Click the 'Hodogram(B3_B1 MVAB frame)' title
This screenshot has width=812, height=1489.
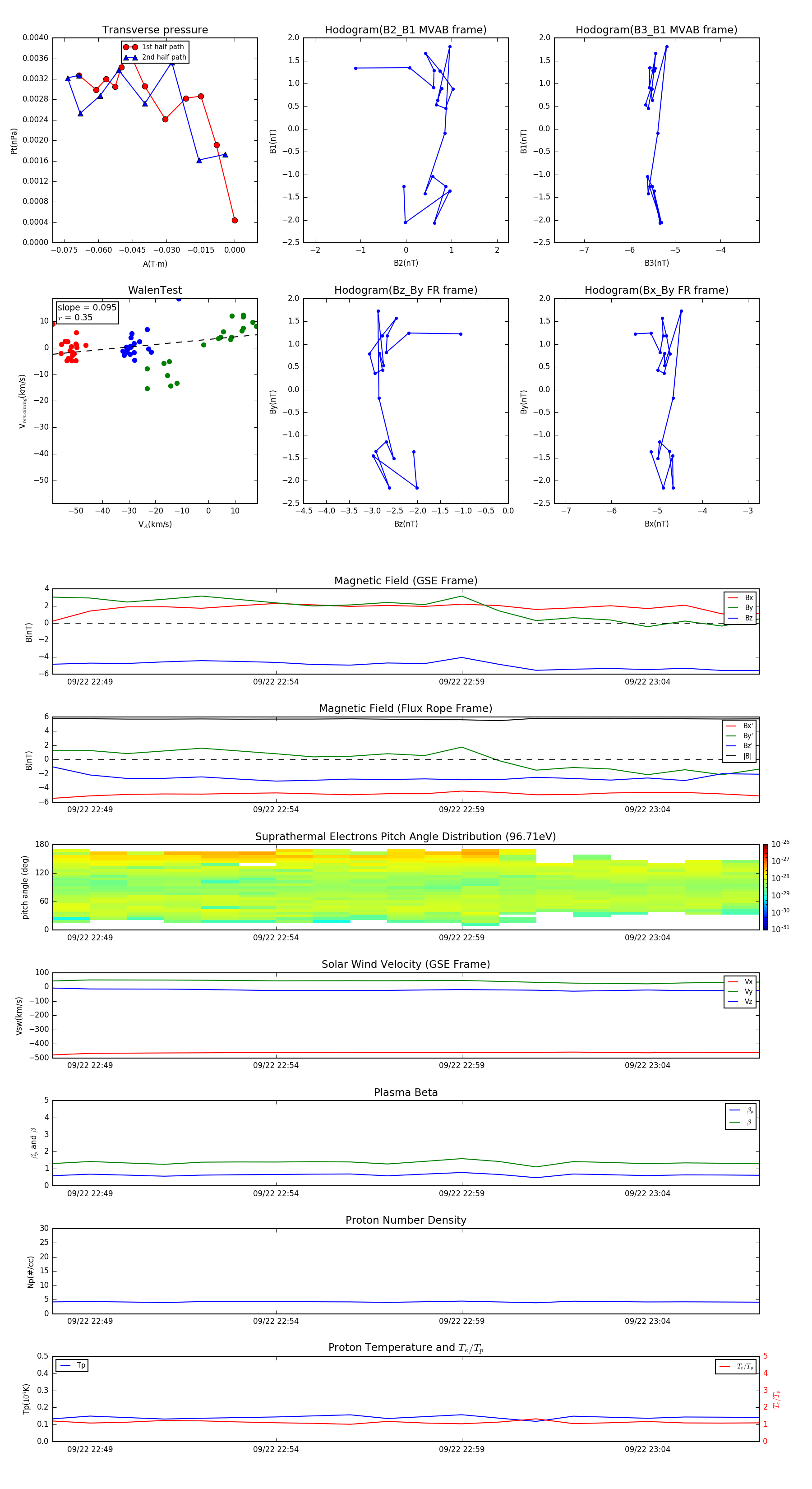[x=656, y=29]
